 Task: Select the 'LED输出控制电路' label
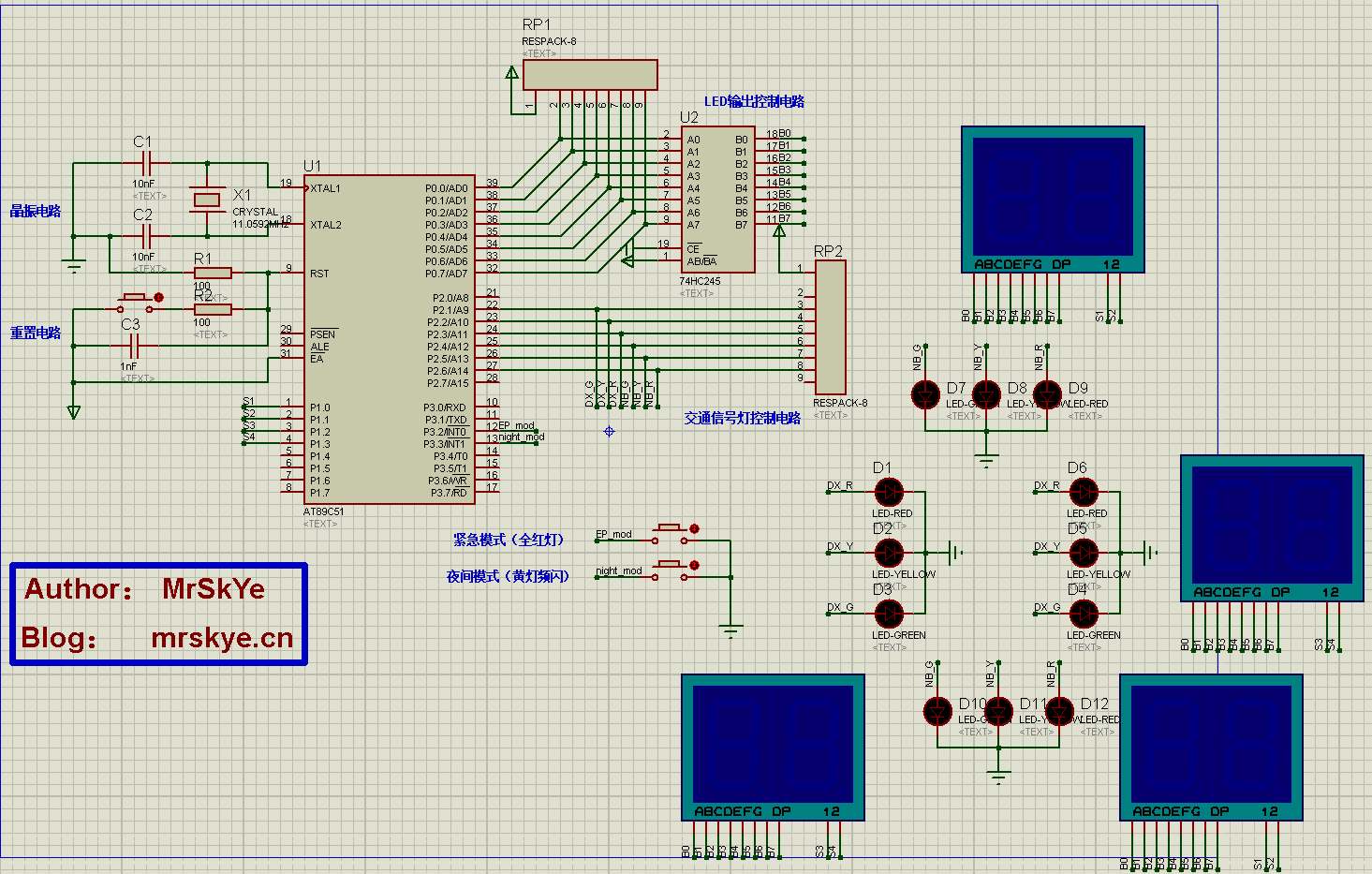pos(754,101)
